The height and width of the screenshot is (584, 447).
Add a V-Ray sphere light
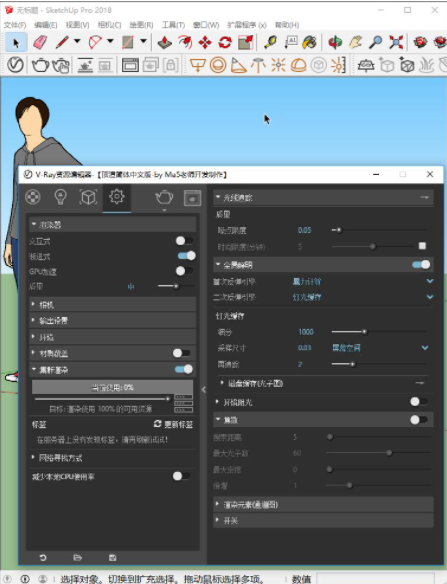(x=218, y=65)
